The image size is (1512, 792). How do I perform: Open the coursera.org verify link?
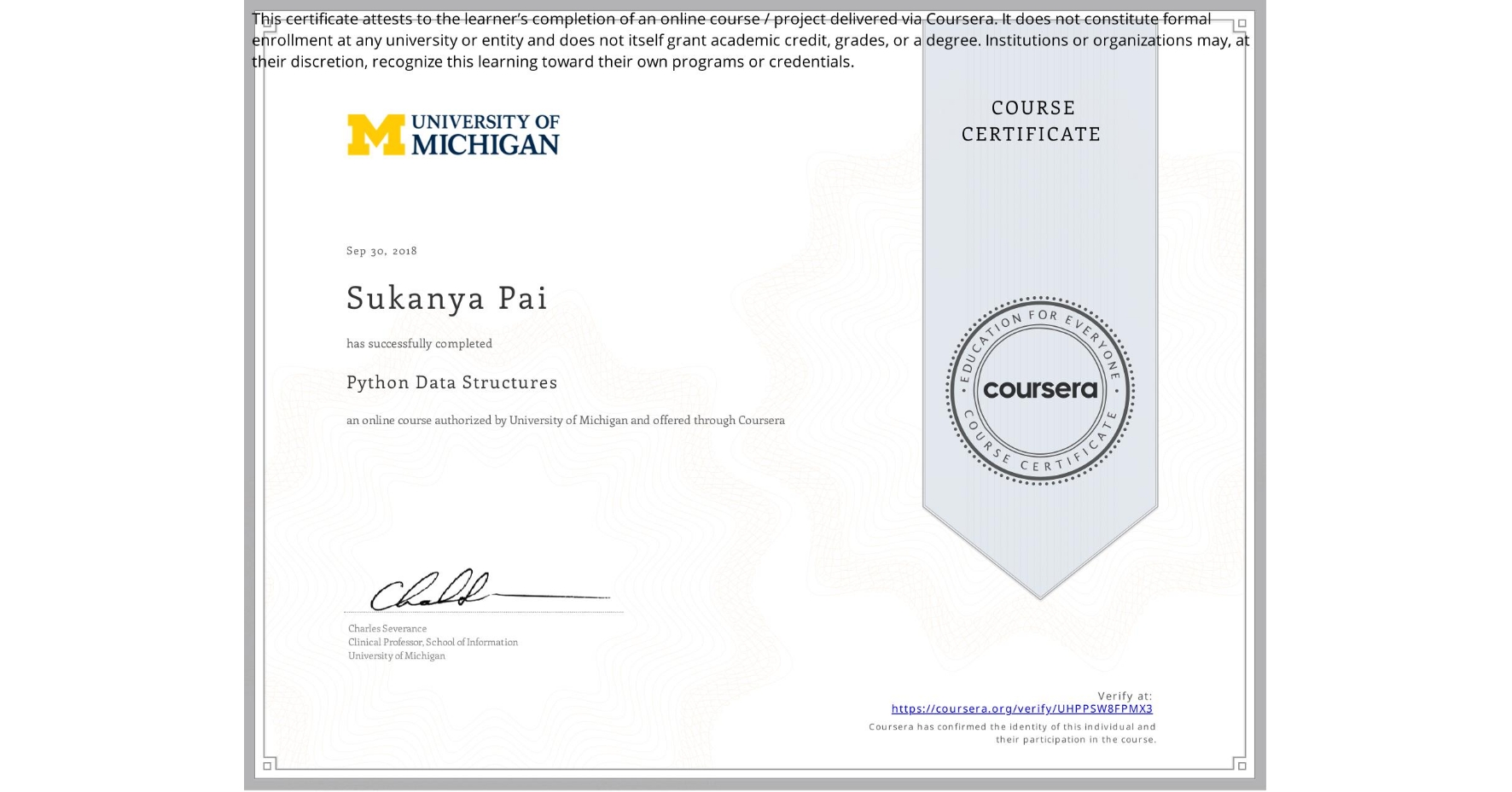point(1021,708)
